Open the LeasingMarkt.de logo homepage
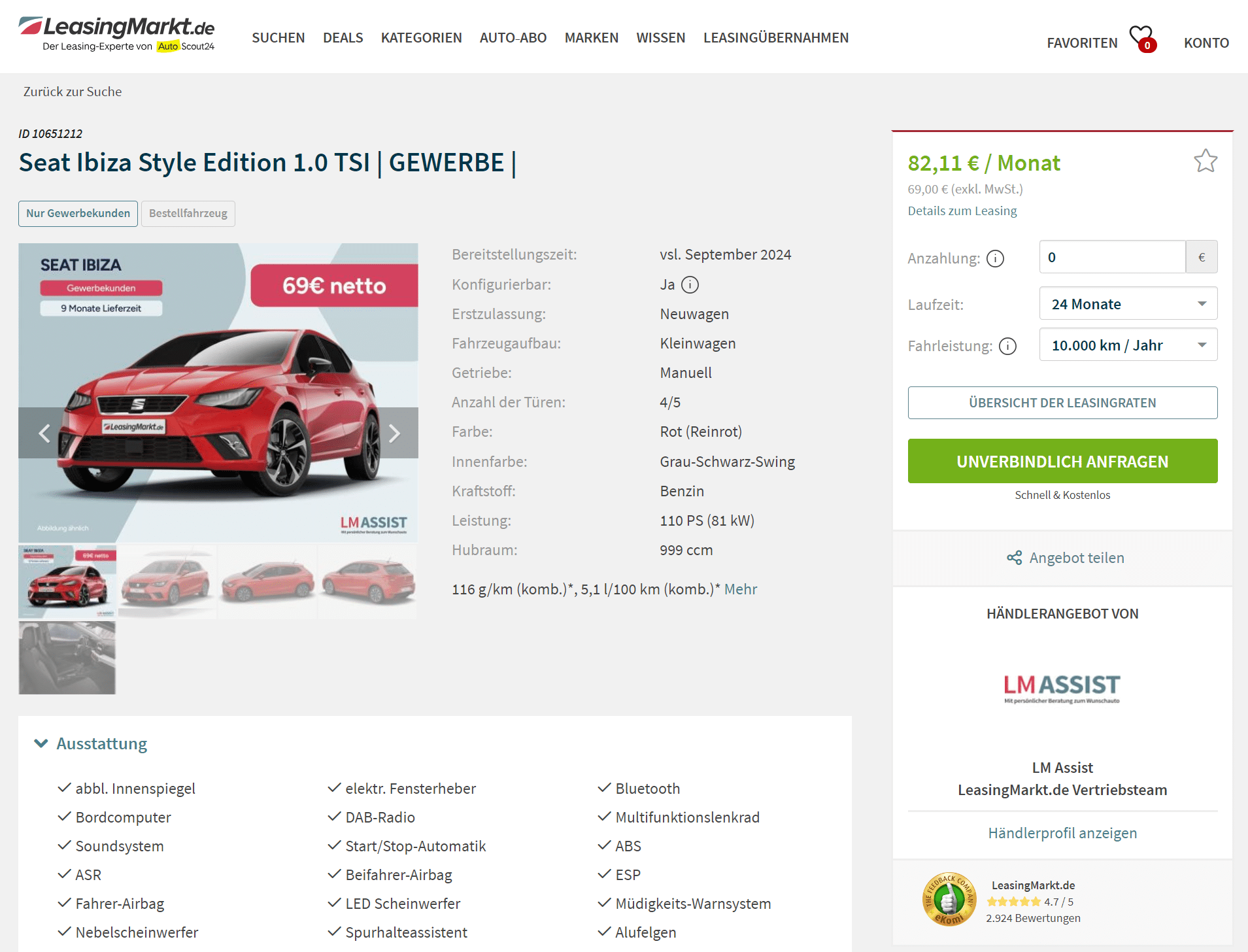Image resolution: width=1248 pixels, height=952 pixels. pyautogui.click(x=116, y=34)
